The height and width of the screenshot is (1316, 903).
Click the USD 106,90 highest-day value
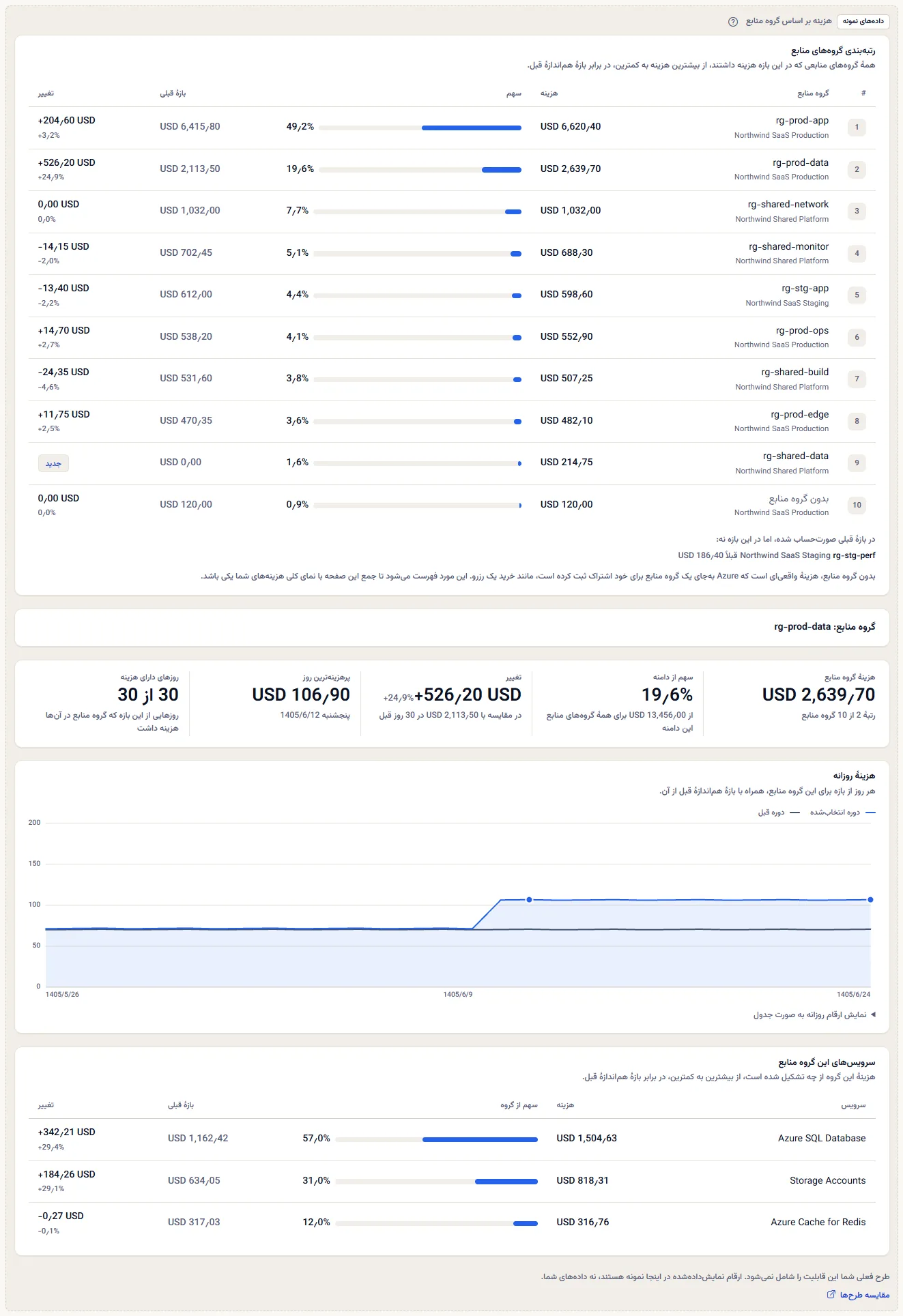pyautogui.click(x=301, y=694)
